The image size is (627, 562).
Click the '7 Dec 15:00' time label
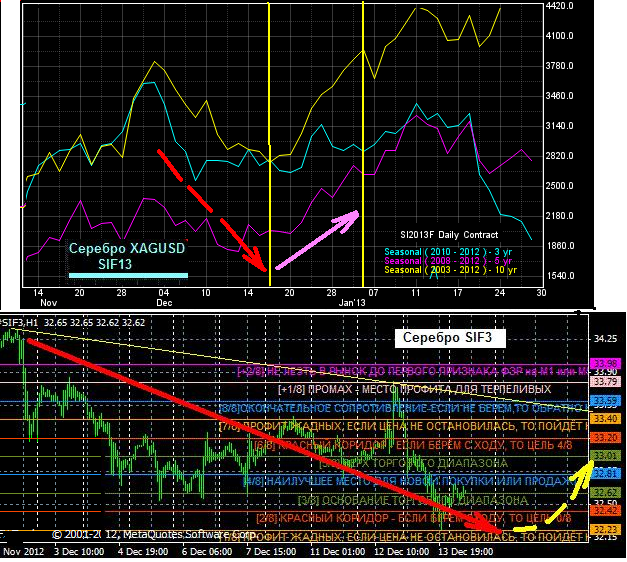(x=271, y=552)
